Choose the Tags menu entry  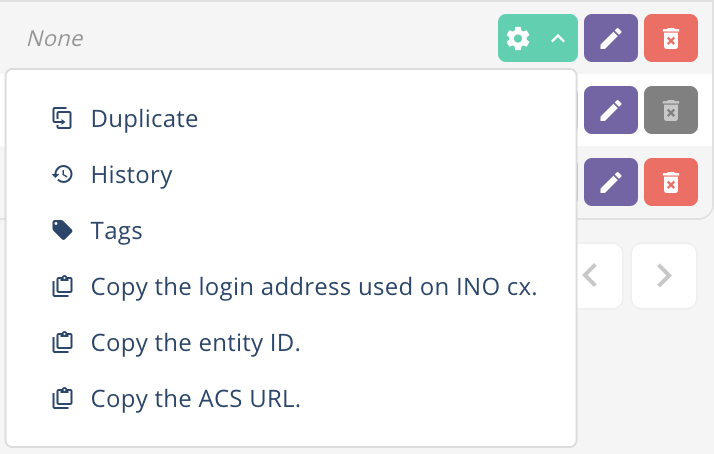(116, 231)
